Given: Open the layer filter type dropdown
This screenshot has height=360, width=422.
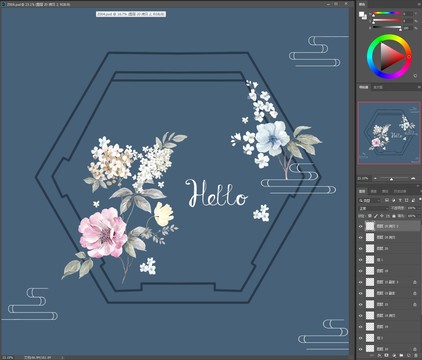Looking at the screenshot, I should [369, 200].
